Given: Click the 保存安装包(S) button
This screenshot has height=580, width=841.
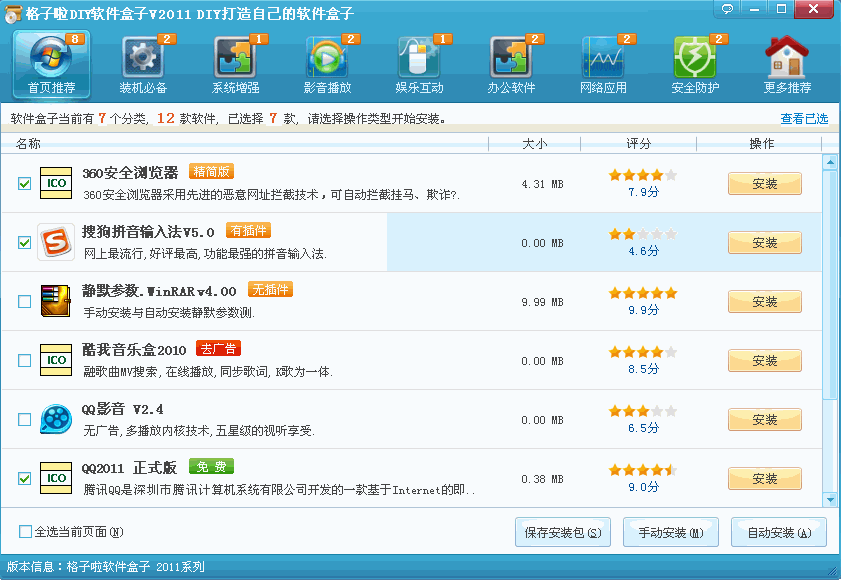Looking at the screenshot, I should [563, 532].
